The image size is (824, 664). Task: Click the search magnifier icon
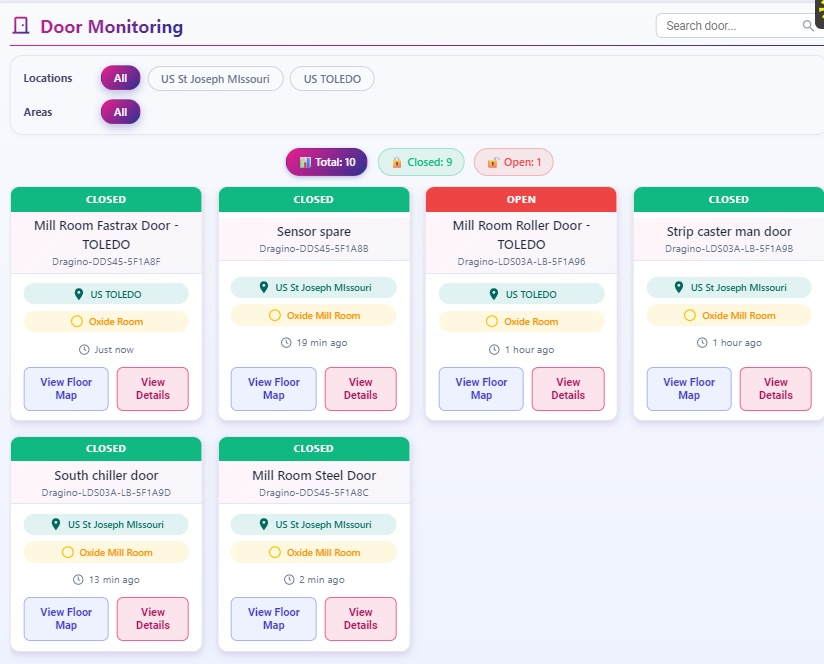810,26
